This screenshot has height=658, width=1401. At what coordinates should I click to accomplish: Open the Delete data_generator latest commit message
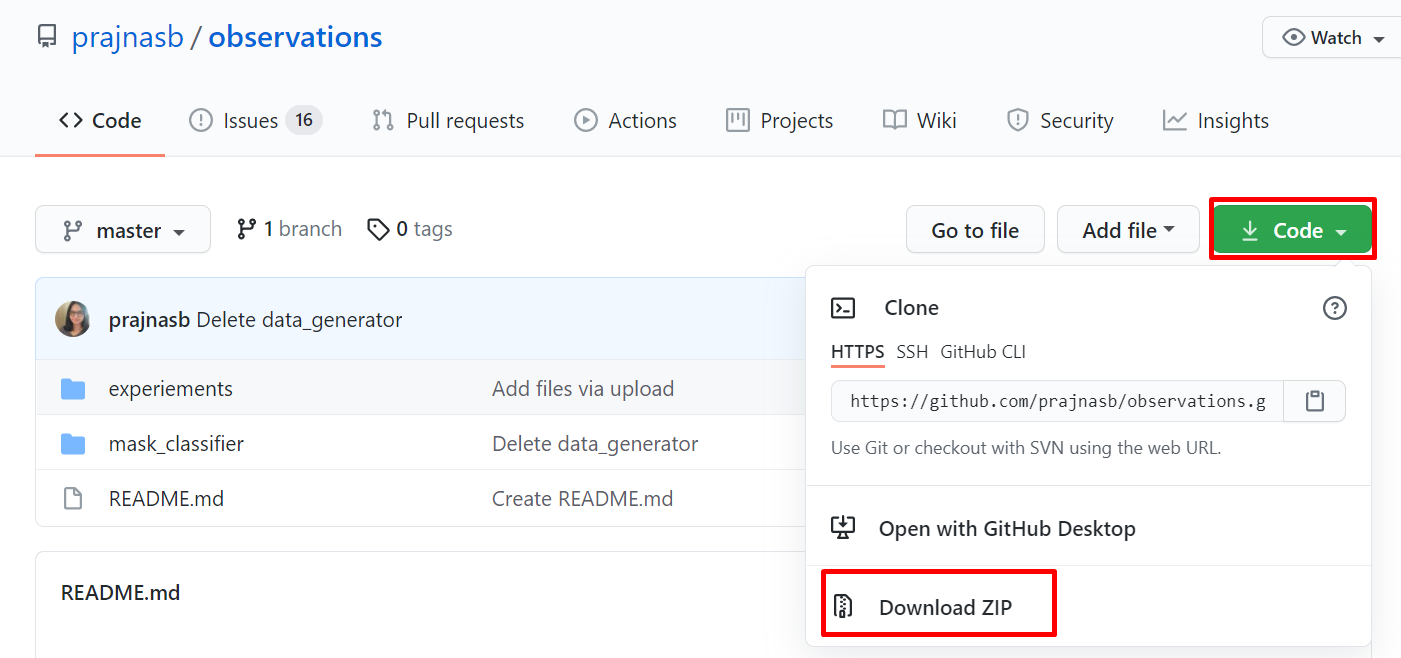tap(299, 320)
